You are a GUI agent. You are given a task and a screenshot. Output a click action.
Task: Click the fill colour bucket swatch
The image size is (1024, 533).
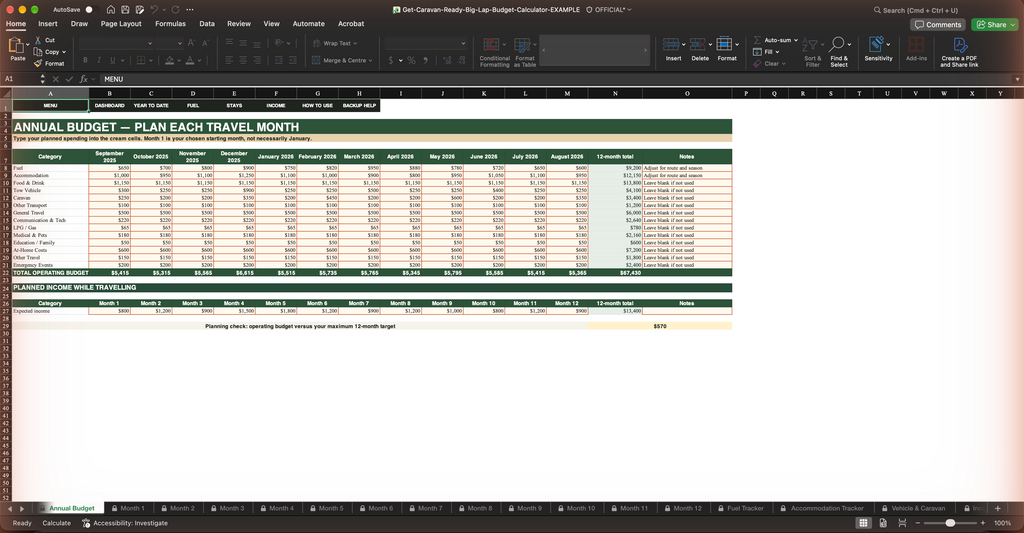[x=169, y=61]
